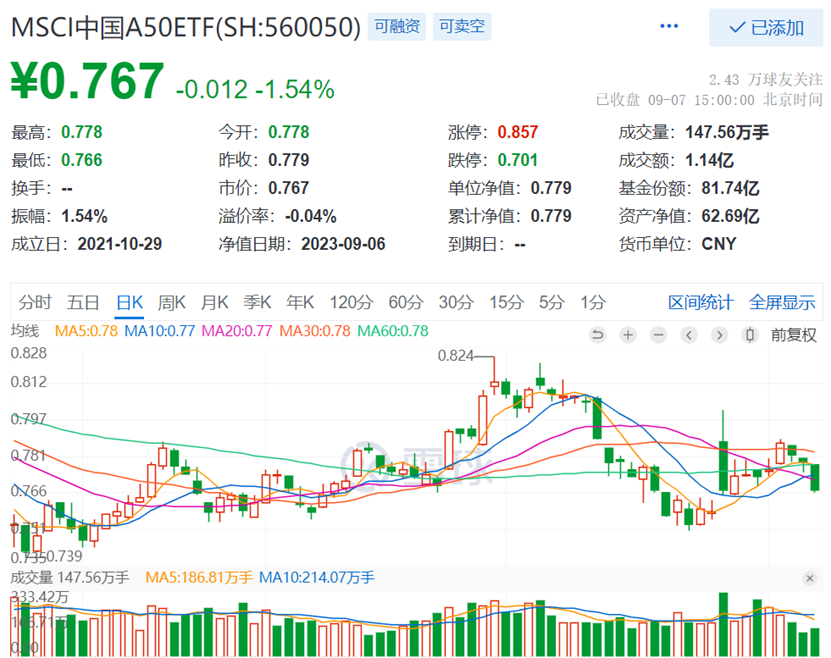Pan chart right with the right chevron

719,335
